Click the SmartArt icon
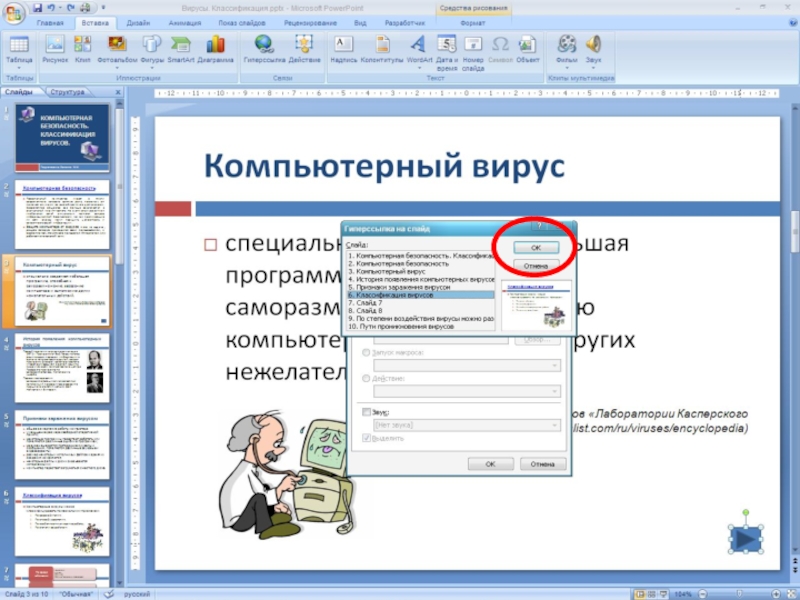Image resolution: width=800 pixels, height=600 pixels. 180,45
